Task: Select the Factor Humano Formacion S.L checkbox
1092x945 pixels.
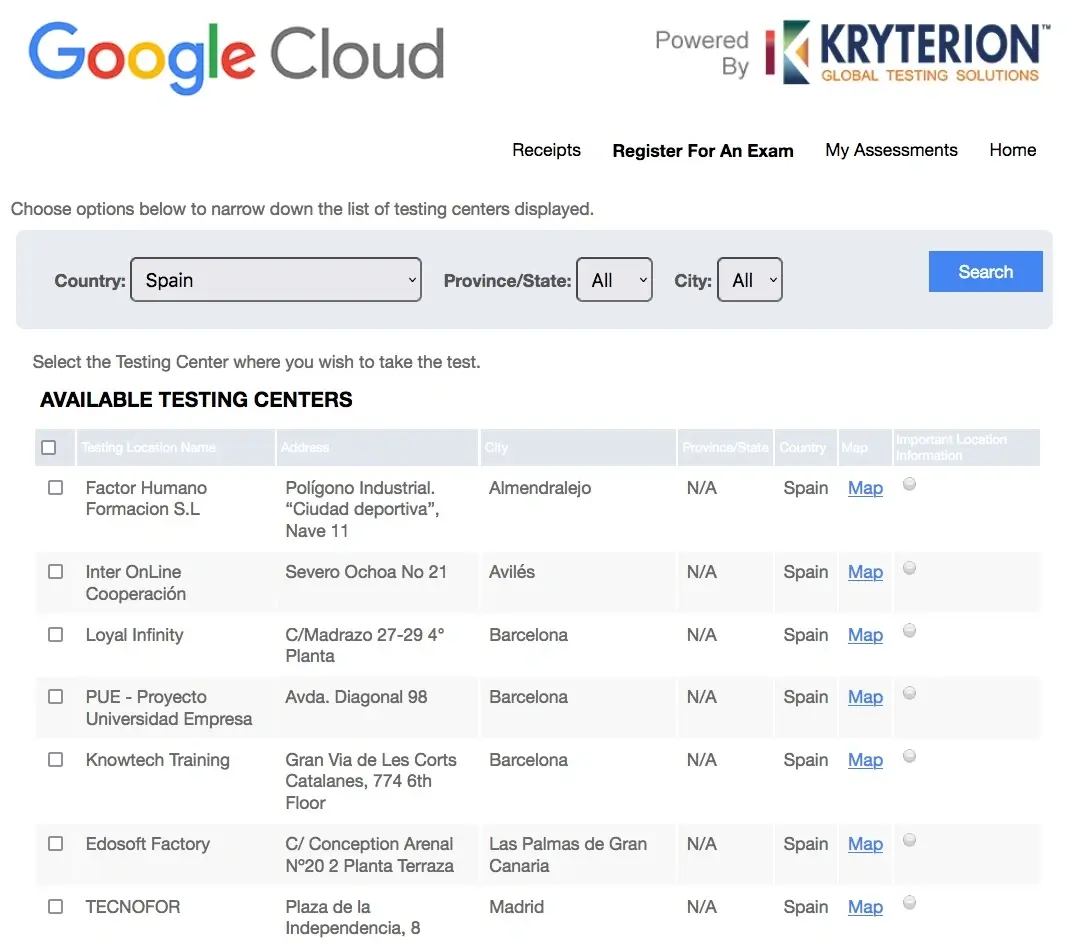Action: (x=55, y=488)
